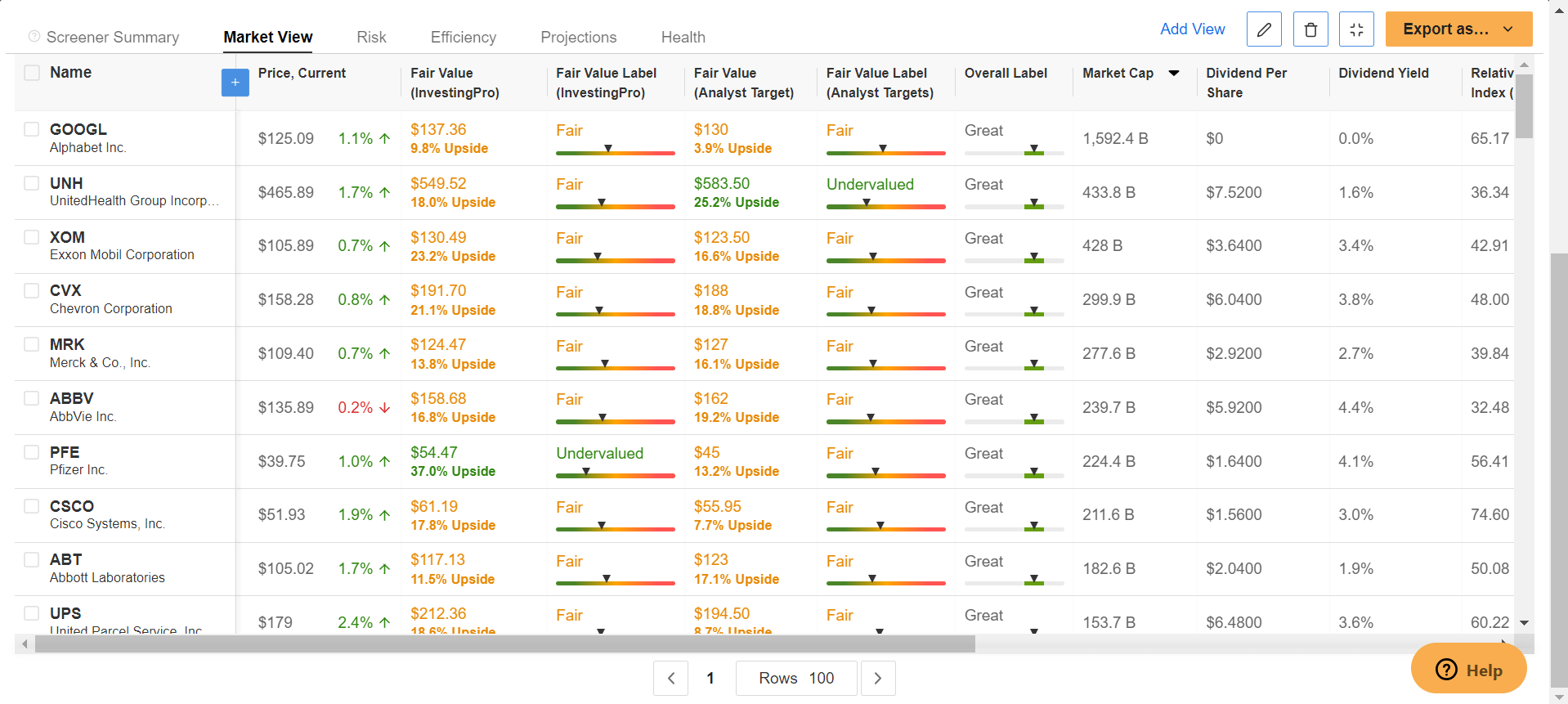Click the vertical scrollbar up arrow
The height and width of the screenshot is (704, 1568).
click(1524, 65)
